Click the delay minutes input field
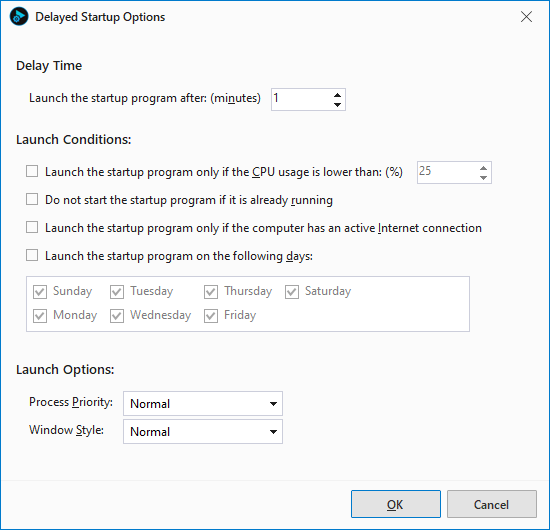Image resolution: width=550 pixels, height=530 pixels. tap(302, 100)
